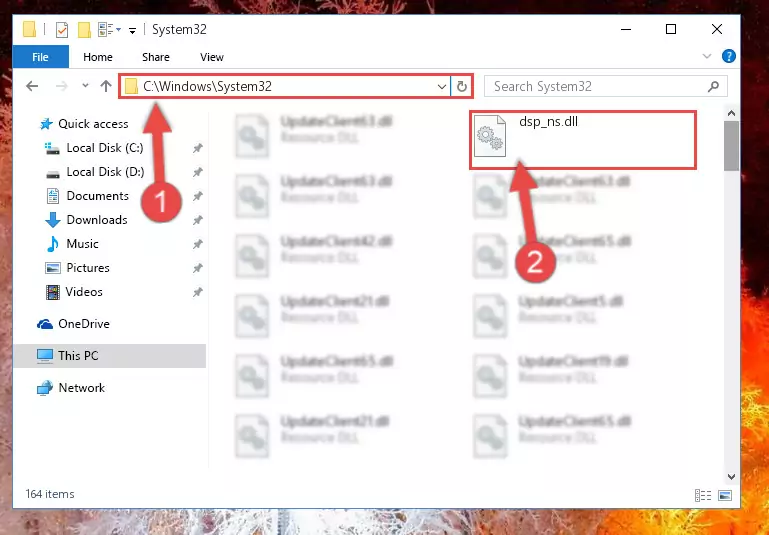Image resolution: width=769 pixels, height=535 pixels.
Task: Expand the address bar history dropdown
Action: (x=441, y=87)
